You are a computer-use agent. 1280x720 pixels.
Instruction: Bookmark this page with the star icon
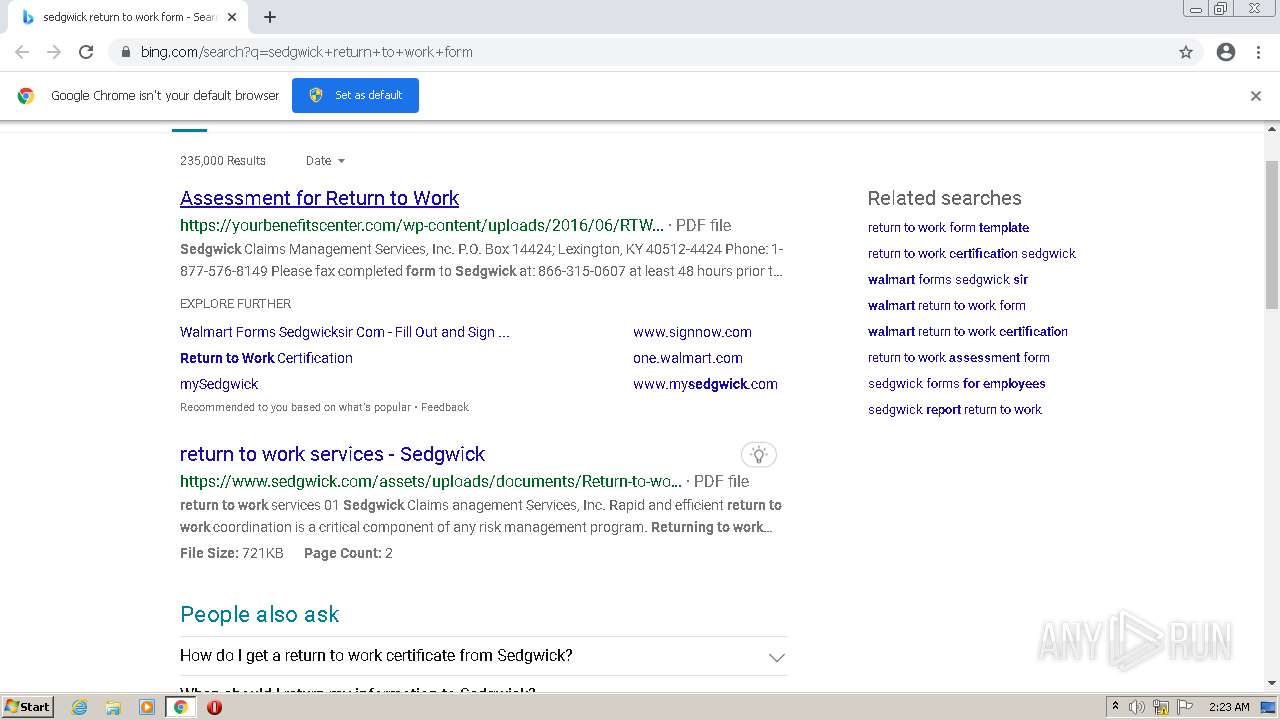pyautogui.click(x=1186, y=52)
